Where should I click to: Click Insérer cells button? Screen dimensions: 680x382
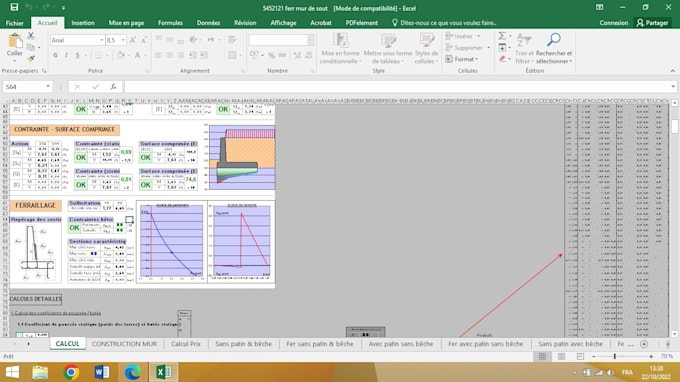click(463, 36)
